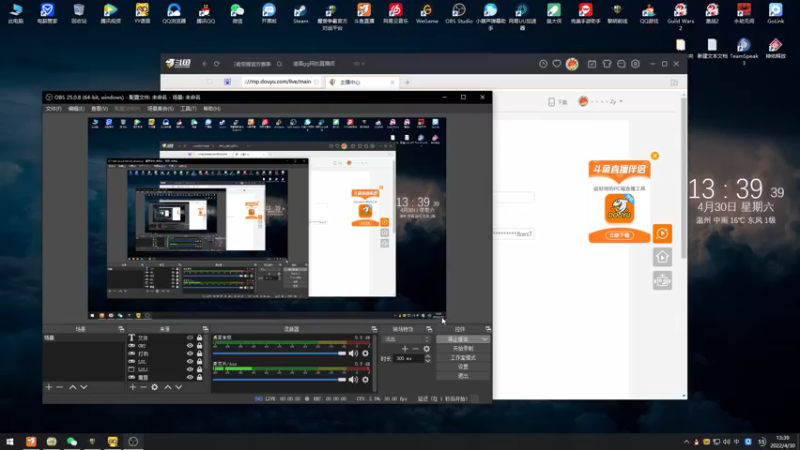This screenshot has width=800, height=450.
Task: Open the message bubble icon in Douyu title bar
Action: tap(621, 64)
